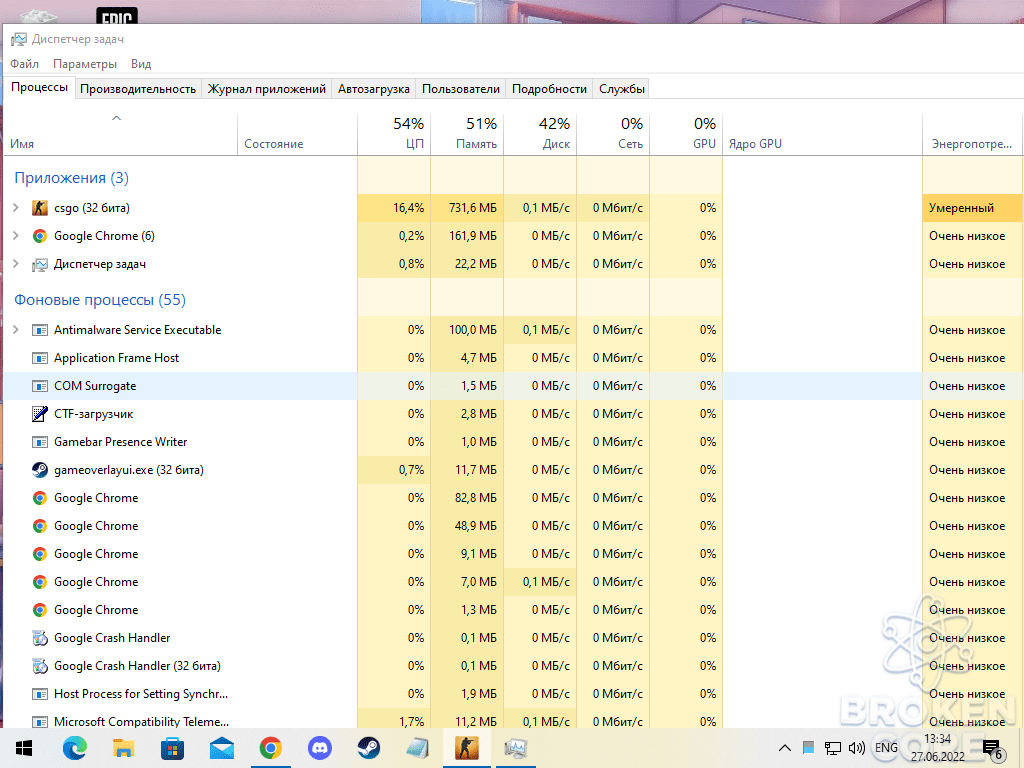Click the csgo process icon

pos(40,208)
